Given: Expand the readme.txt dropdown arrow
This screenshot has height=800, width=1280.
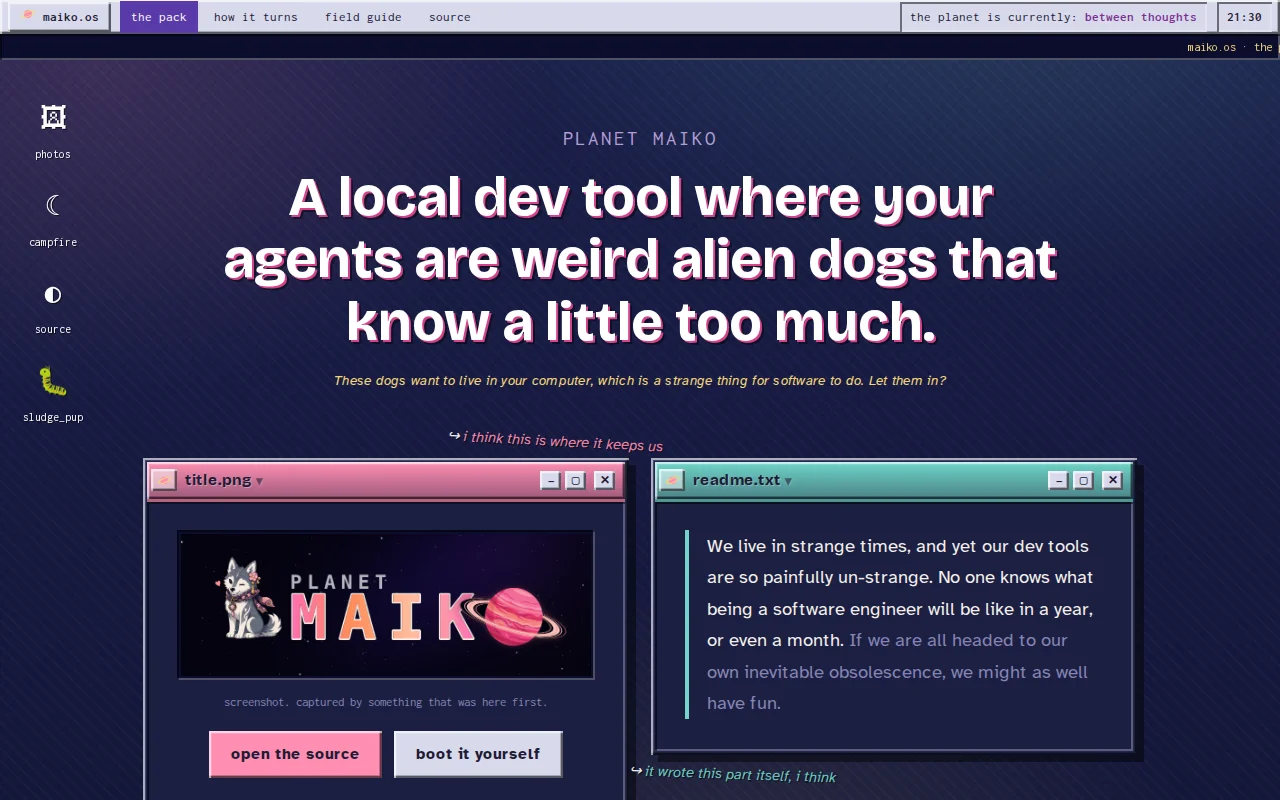Looking at the screenshot, I should pyautogui.click(x=788, y=481).
